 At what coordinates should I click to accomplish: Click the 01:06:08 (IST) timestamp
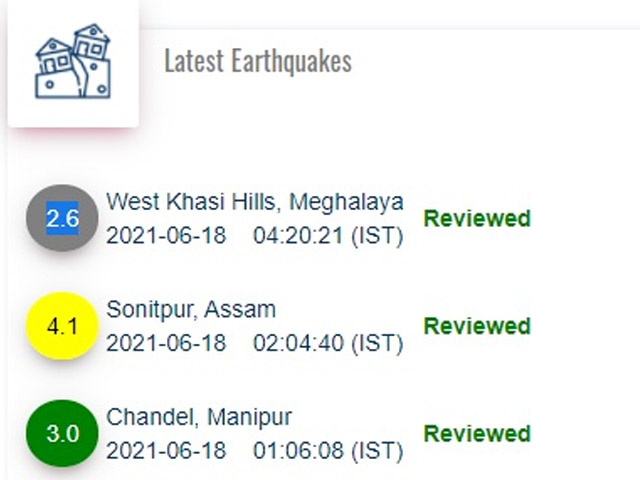click(x=328, y=451)
